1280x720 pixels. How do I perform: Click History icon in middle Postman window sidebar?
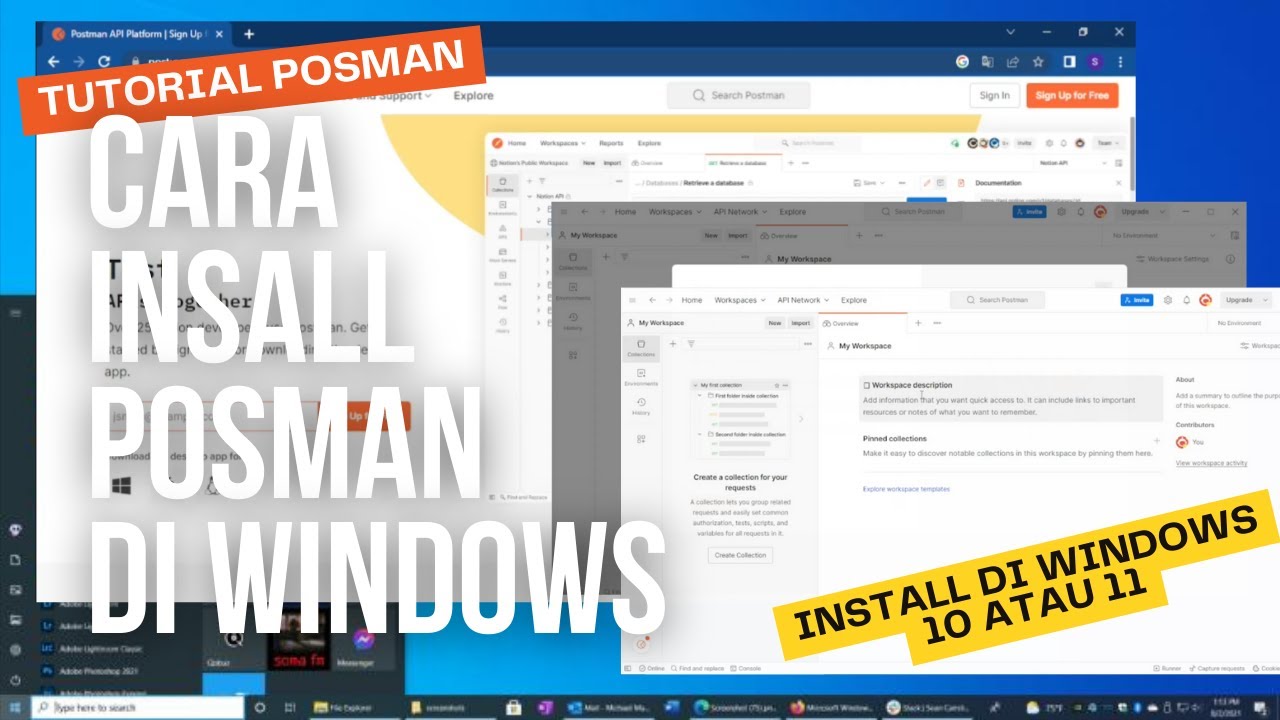[573, 322]
